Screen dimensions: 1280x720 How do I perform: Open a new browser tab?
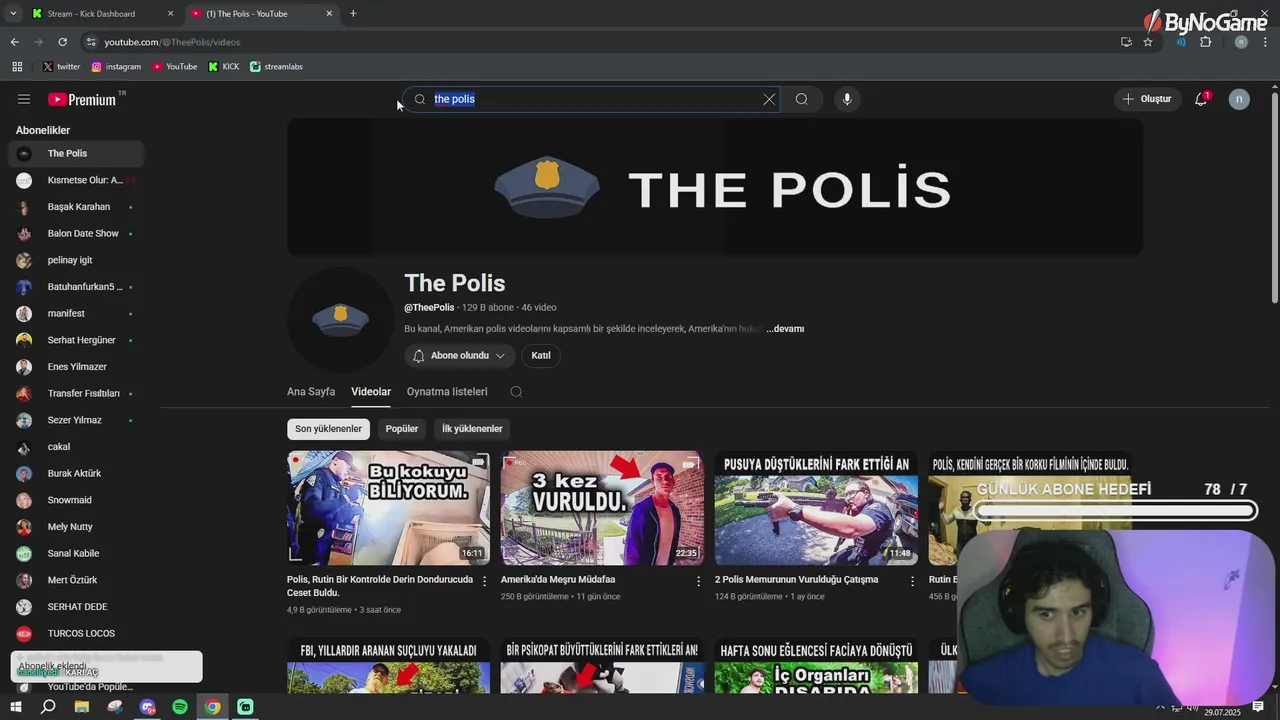pyautogui.click(x=353, y=14)
